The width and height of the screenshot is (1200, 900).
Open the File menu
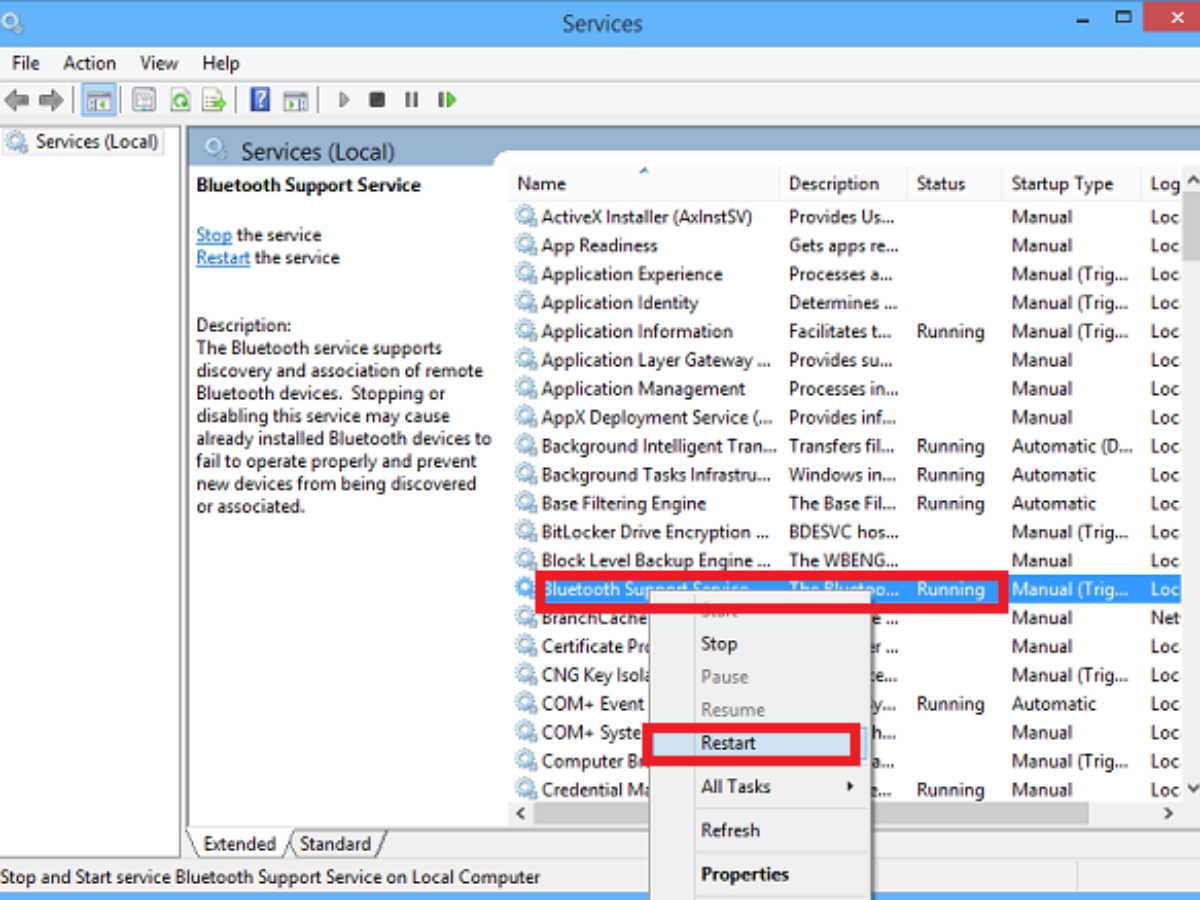[26, 63]
